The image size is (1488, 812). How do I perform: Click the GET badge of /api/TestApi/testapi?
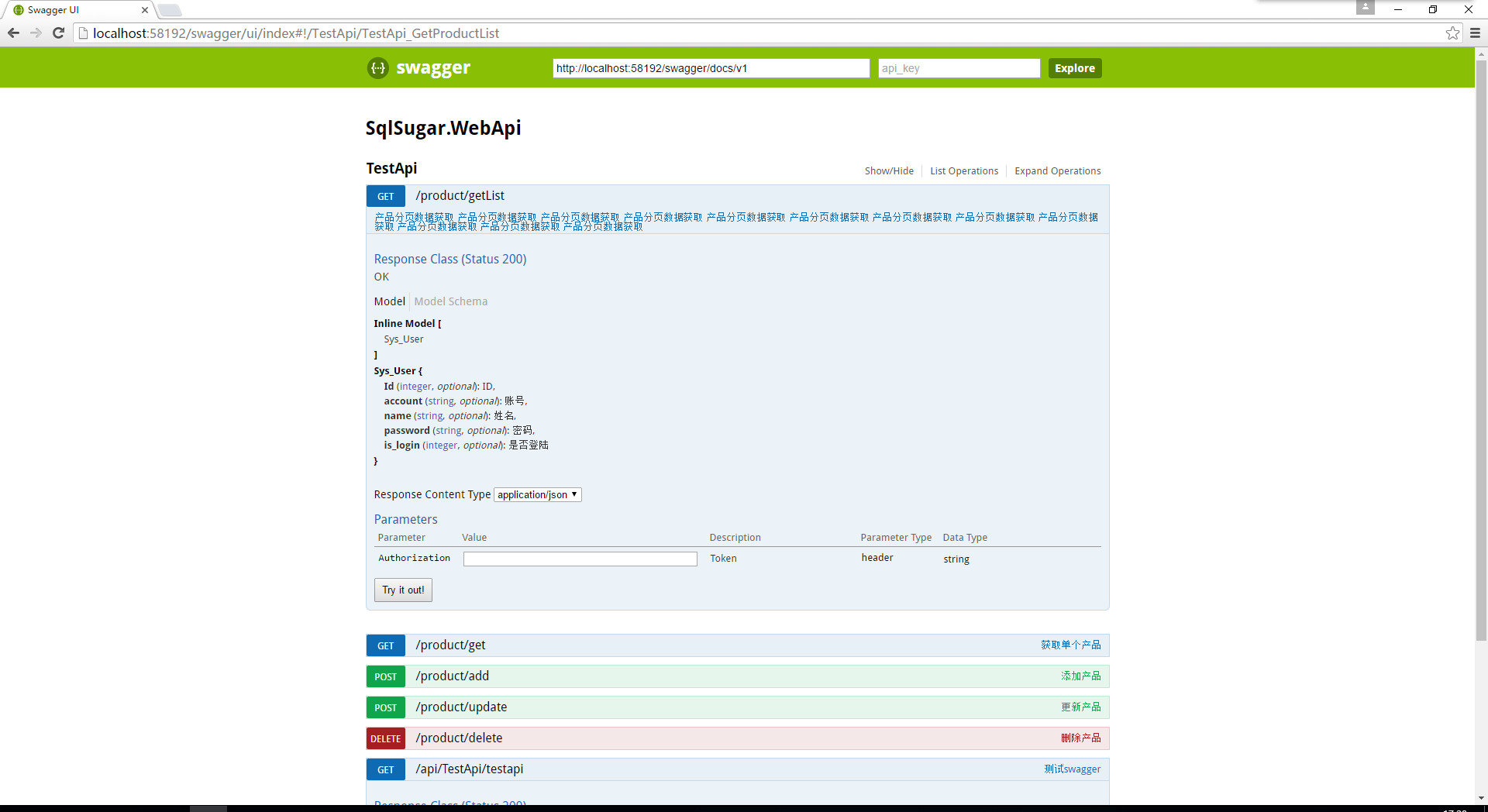pyautogui.click(x=385, y=769)
